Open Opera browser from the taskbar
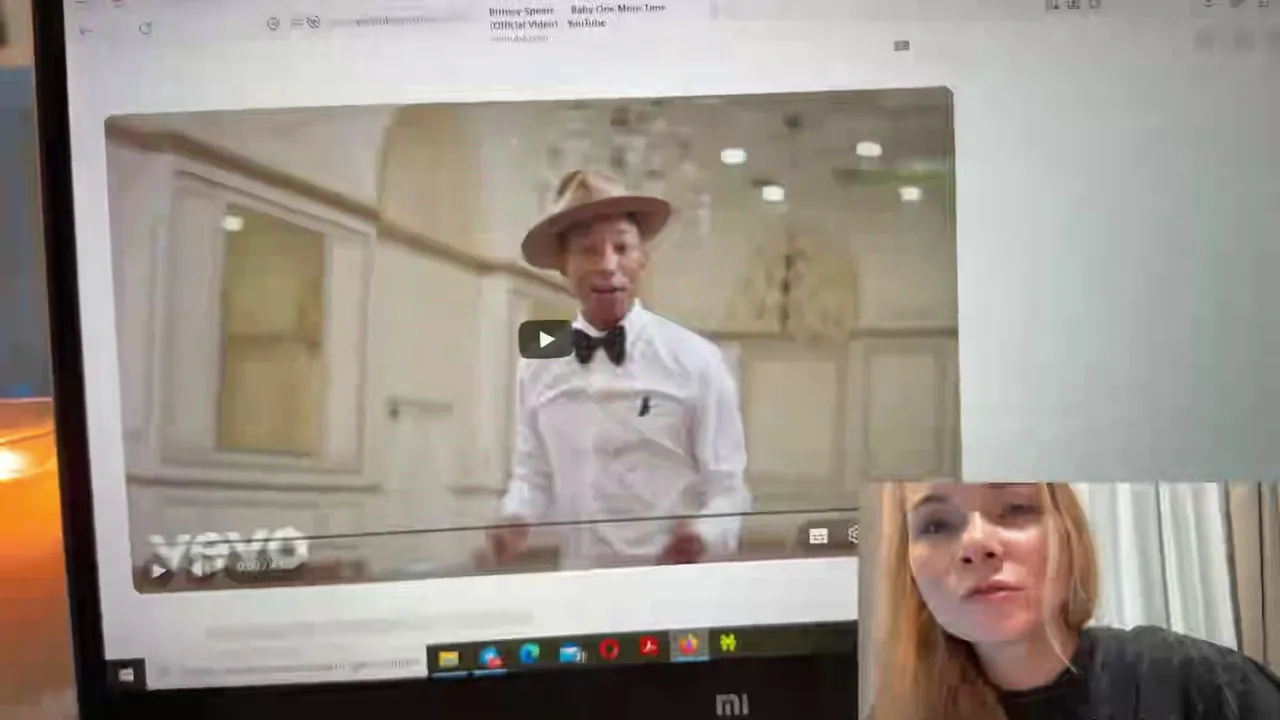This screenshot has height=720, width=1280. (x=609, y=650)
